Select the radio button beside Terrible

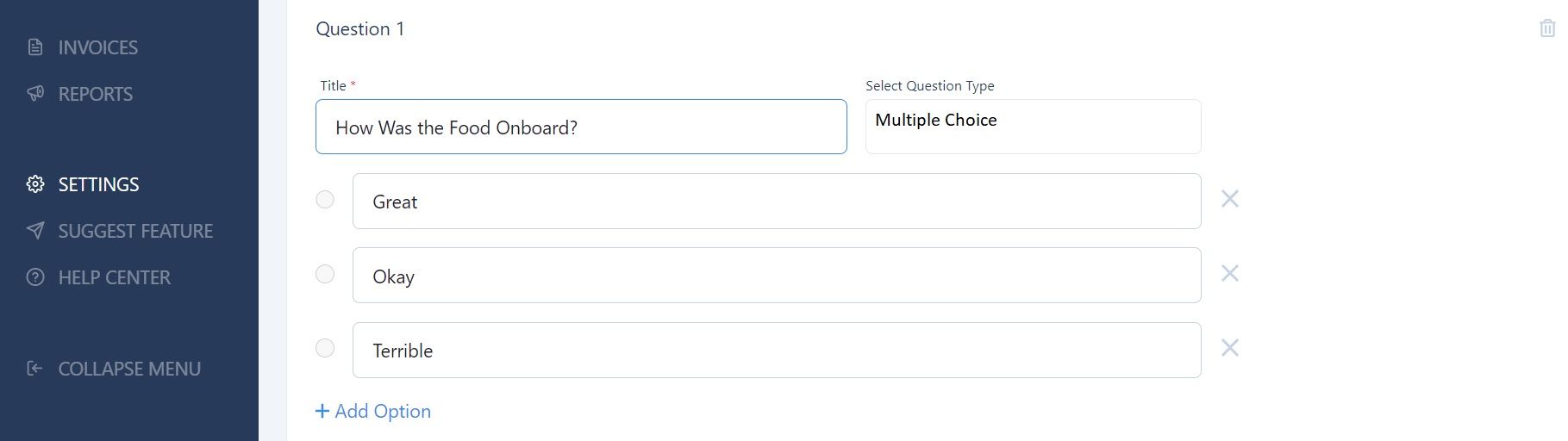pos(325,348)
